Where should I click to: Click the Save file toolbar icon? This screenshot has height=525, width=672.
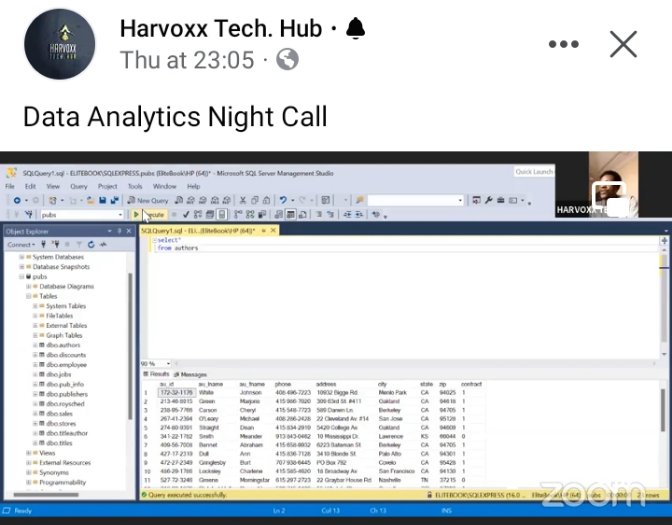pos(102,200)
